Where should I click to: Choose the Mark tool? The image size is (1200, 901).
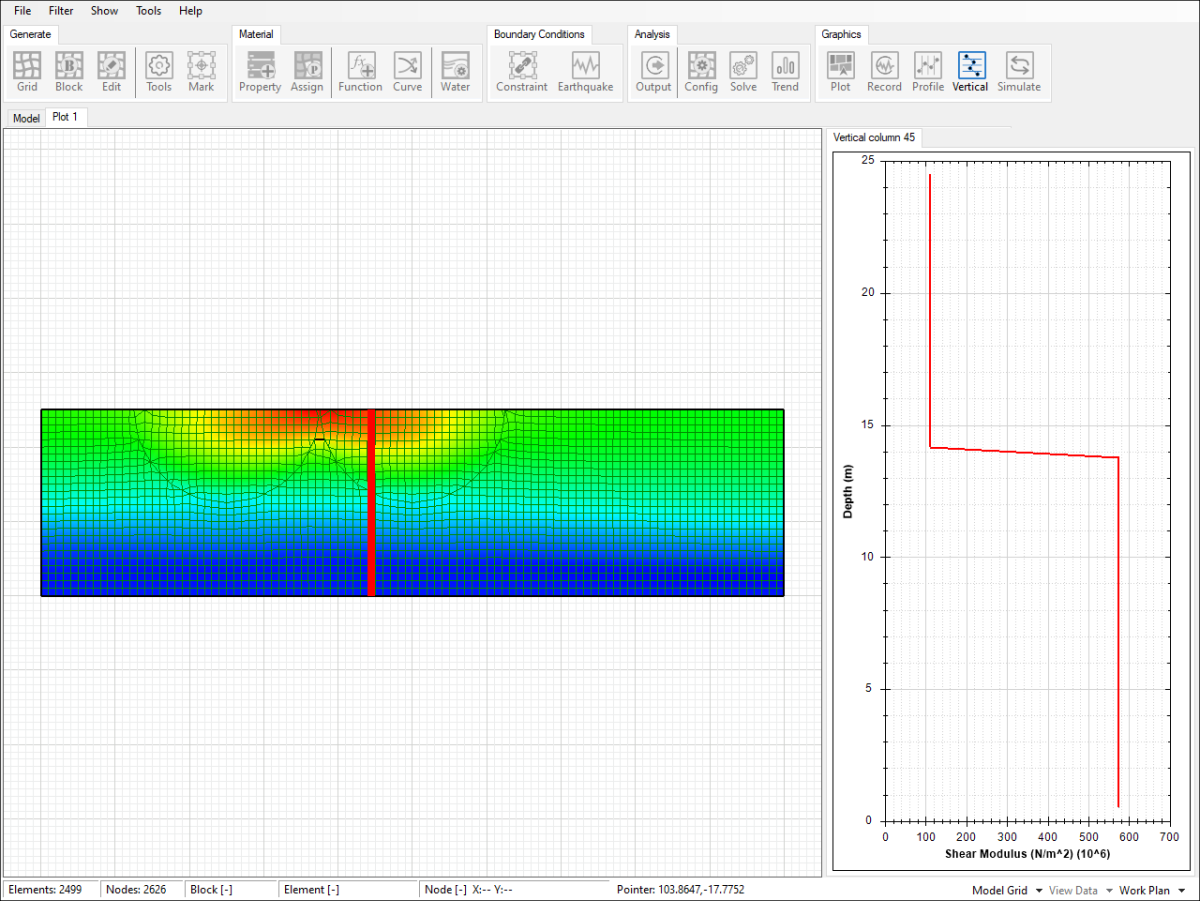201,72
